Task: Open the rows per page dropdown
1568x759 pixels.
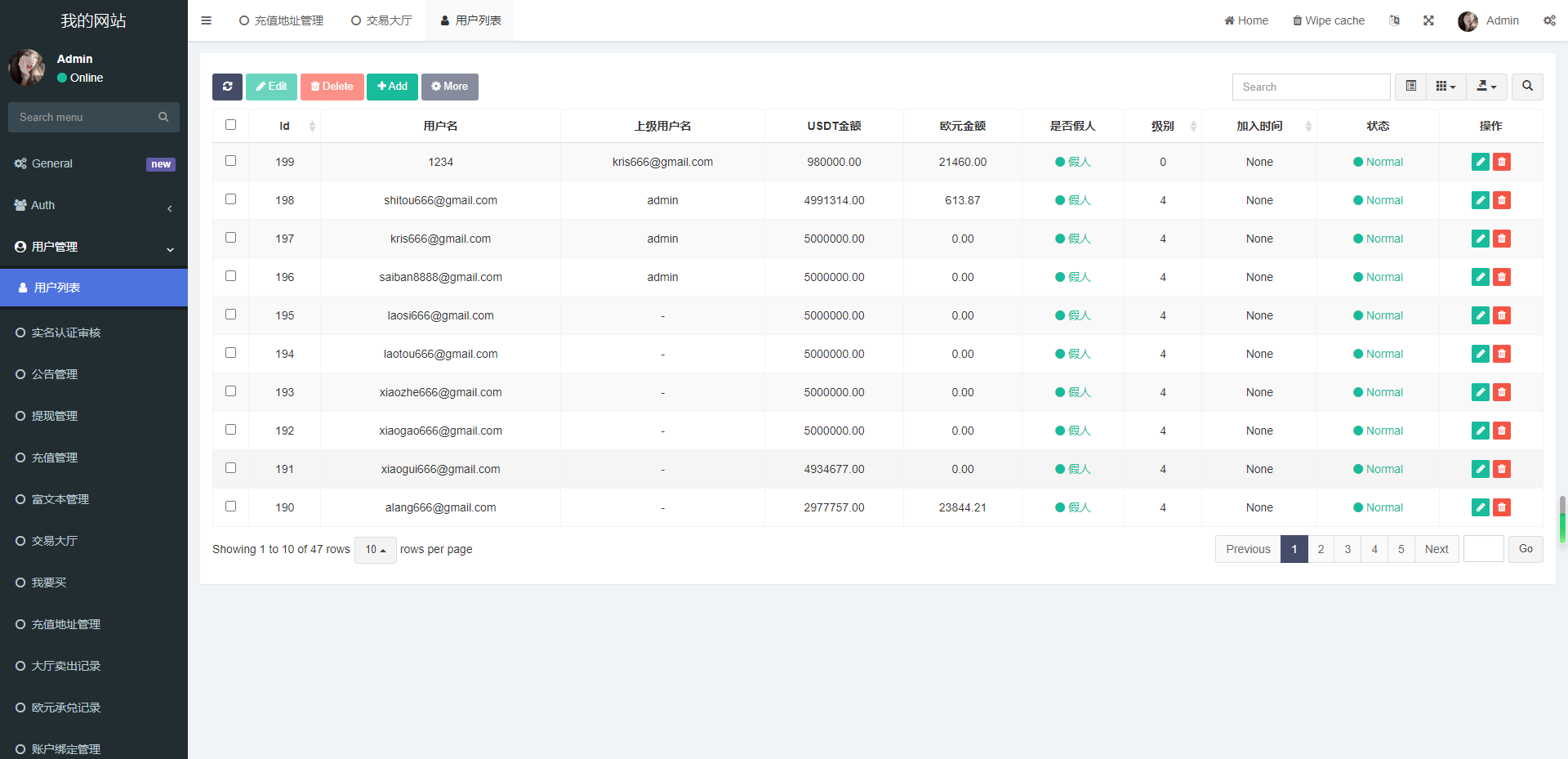Action: click(375, 549)
